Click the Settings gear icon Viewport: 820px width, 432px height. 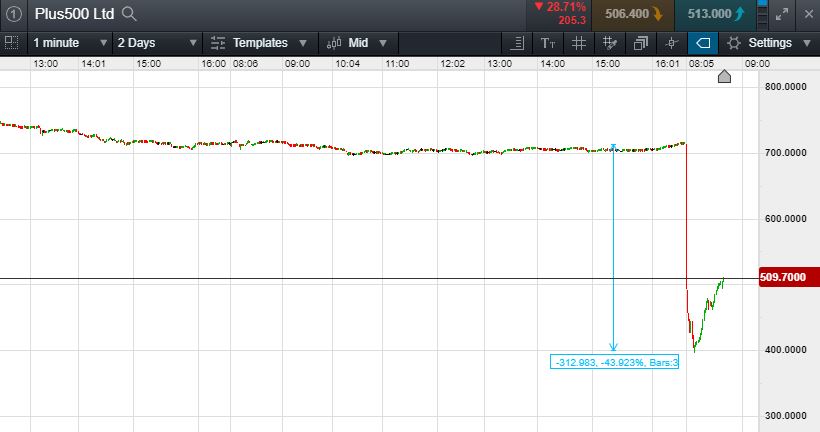coord(734,43)
